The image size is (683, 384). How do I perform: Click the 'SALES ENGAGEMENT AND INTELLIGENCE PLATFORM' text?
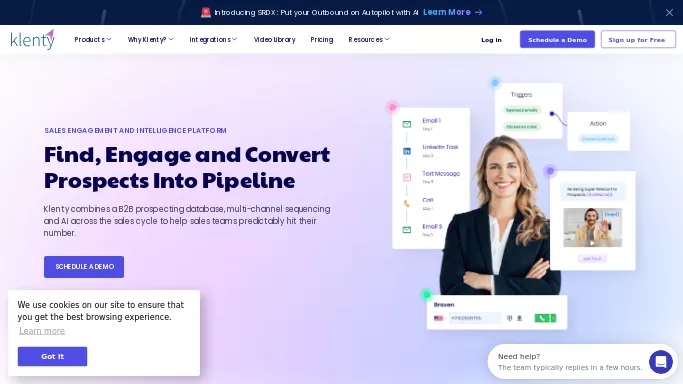[x=135, y=131]
